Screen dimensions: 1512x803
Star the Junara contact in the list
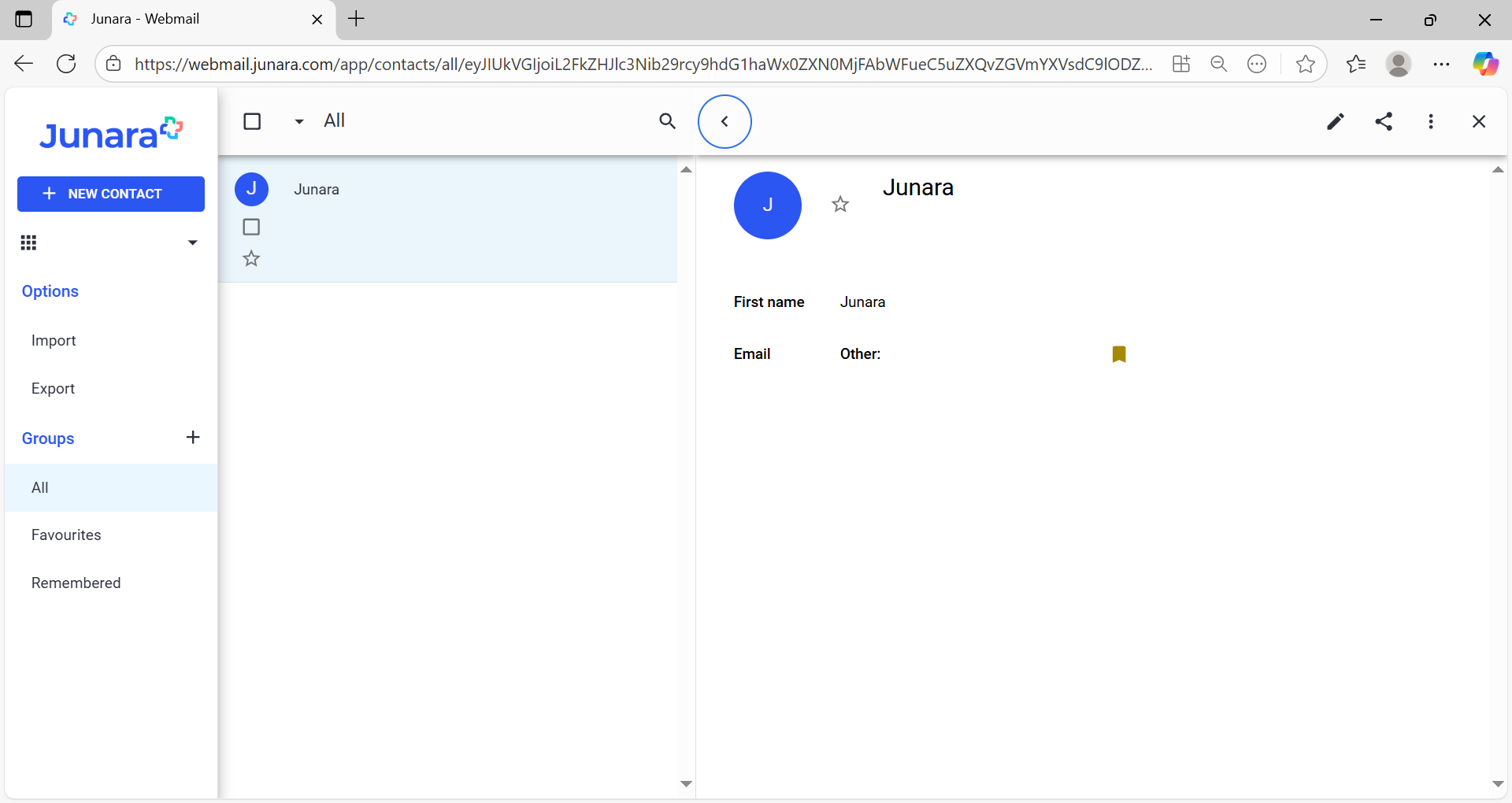[251, 258]
